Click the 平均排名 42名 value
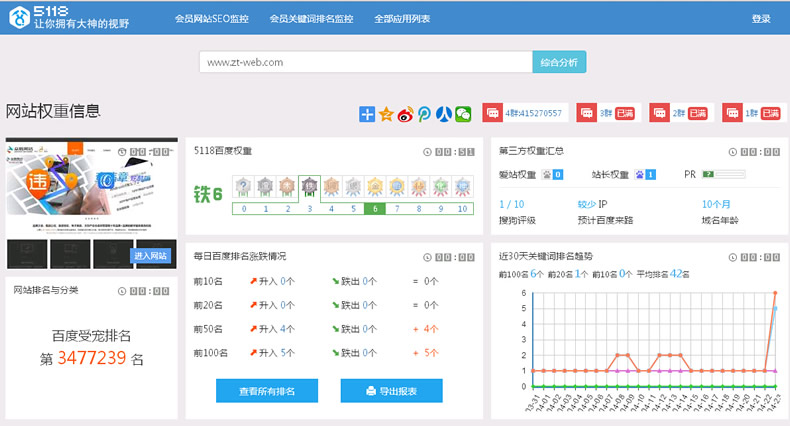 click(663, 274)
